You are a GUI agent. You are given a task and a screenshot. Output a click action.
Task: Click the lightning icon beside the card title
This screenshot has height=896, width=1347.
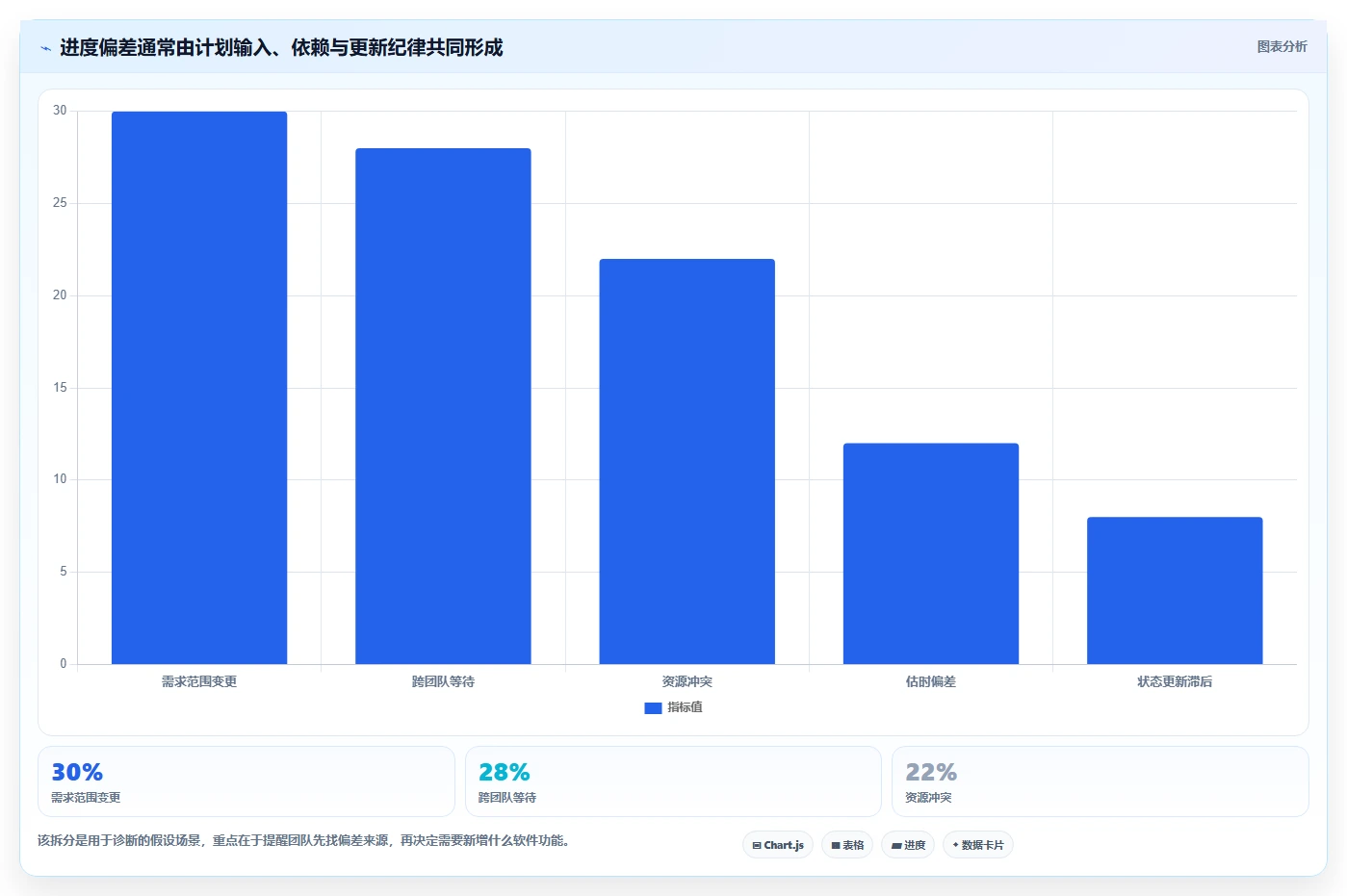pyautogui.click(x=45, y=48)
